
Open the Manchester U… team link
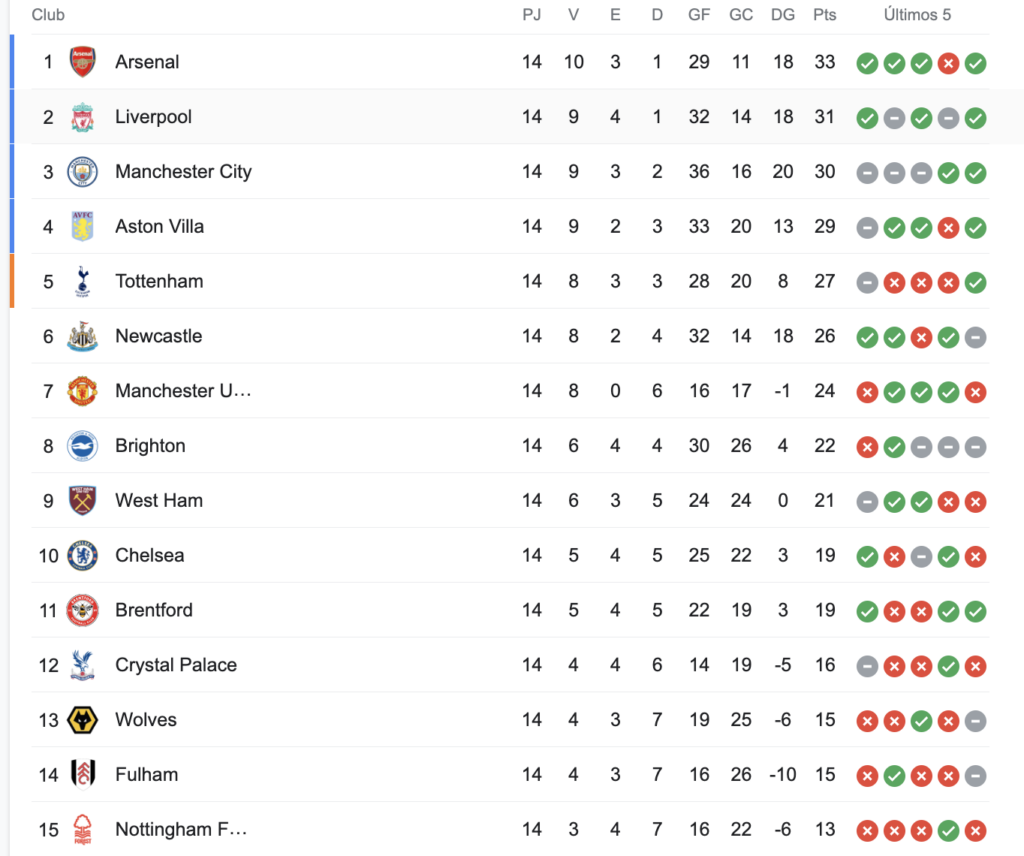click(x=183, y=390)
